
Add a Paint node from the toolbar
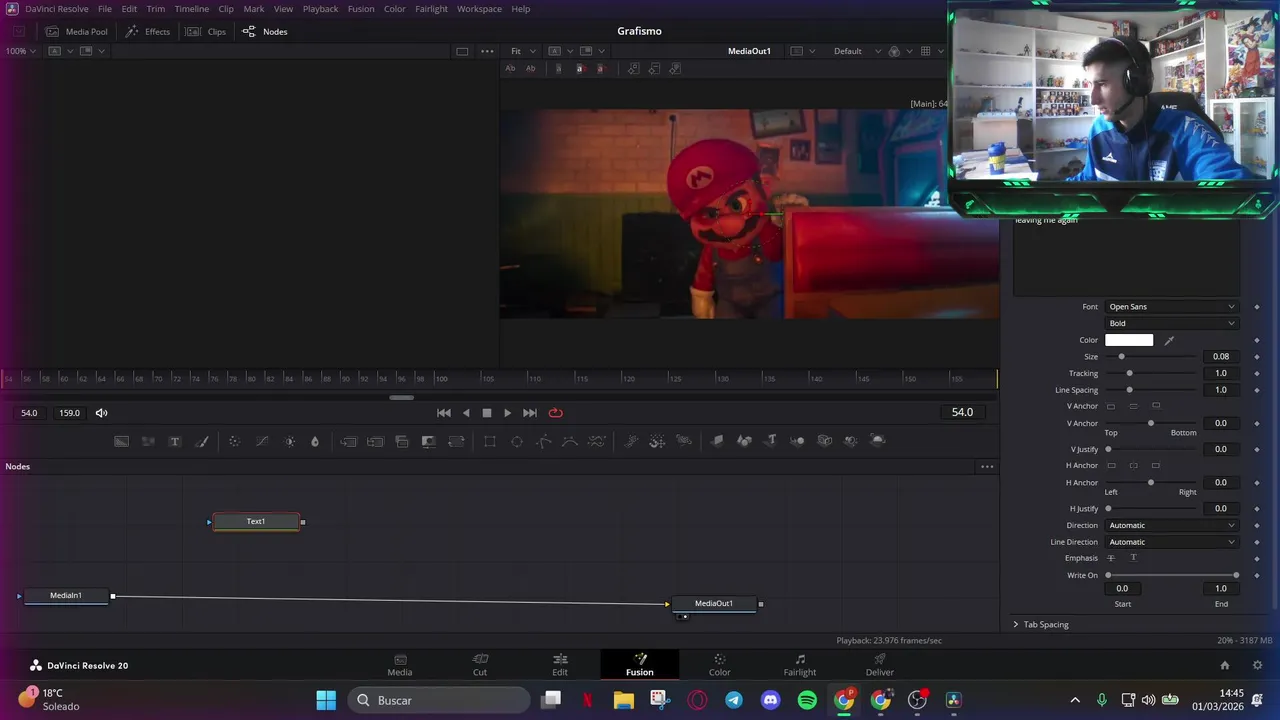point(202,441)
